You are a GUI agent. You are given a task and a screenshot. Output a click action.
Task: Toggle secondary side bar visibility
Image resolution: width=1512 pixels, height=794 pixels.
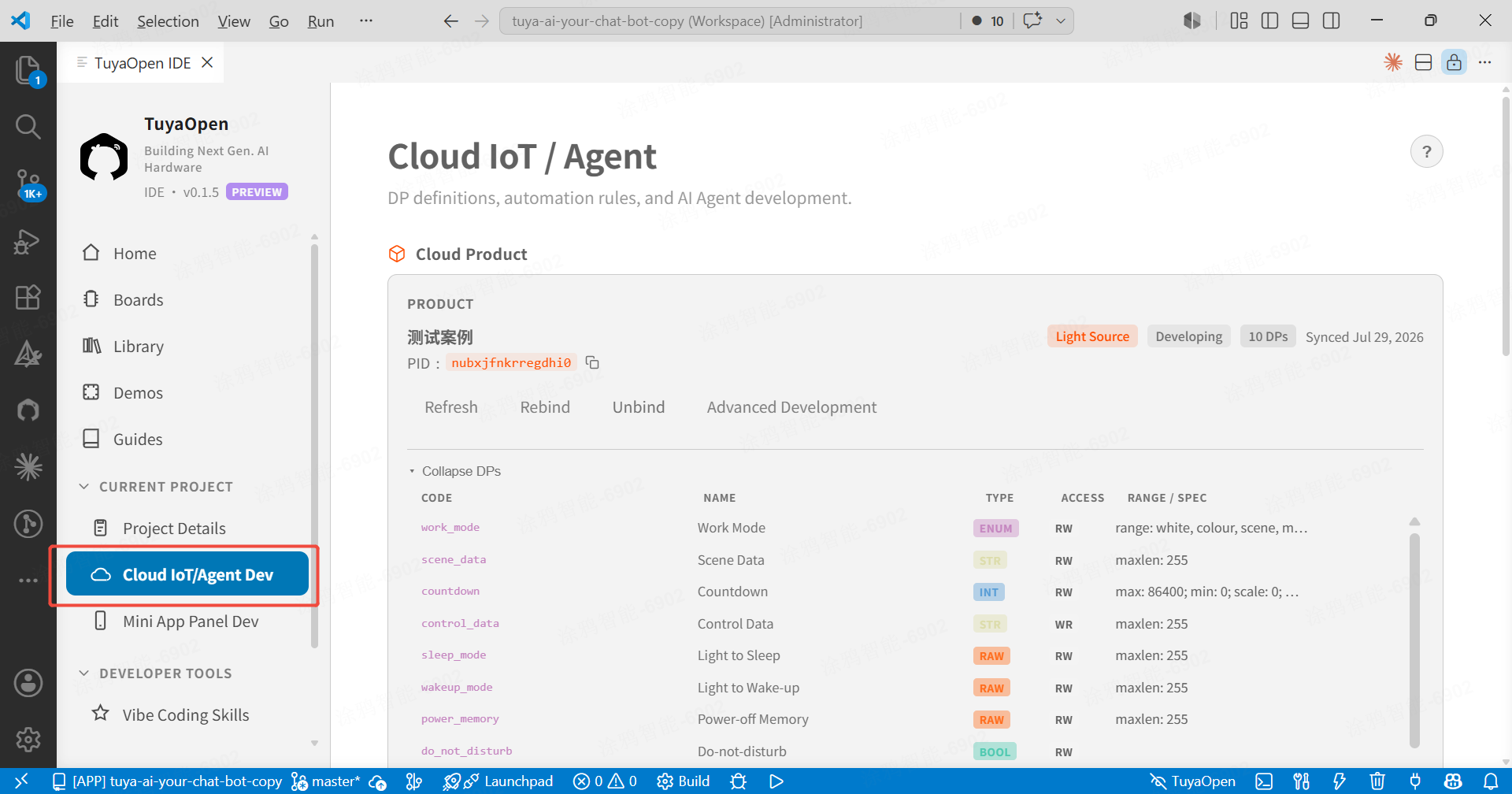click(1331, 21)
